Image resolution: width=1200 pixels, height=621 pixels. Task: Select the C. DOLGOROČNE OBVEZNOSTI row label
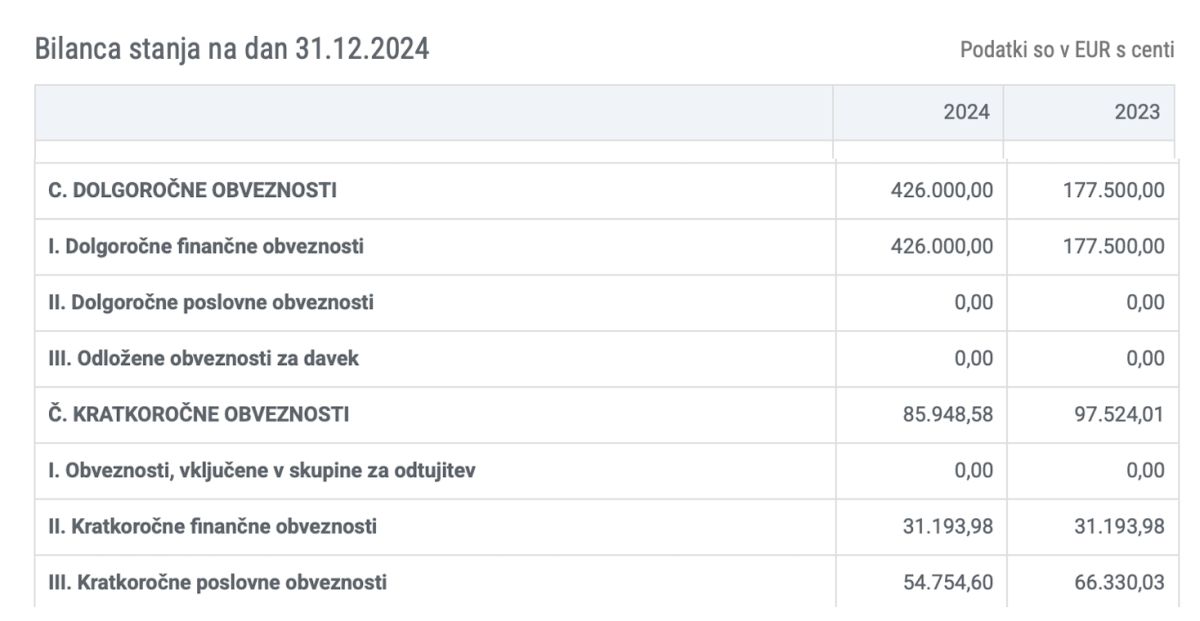tap(192, 190)
